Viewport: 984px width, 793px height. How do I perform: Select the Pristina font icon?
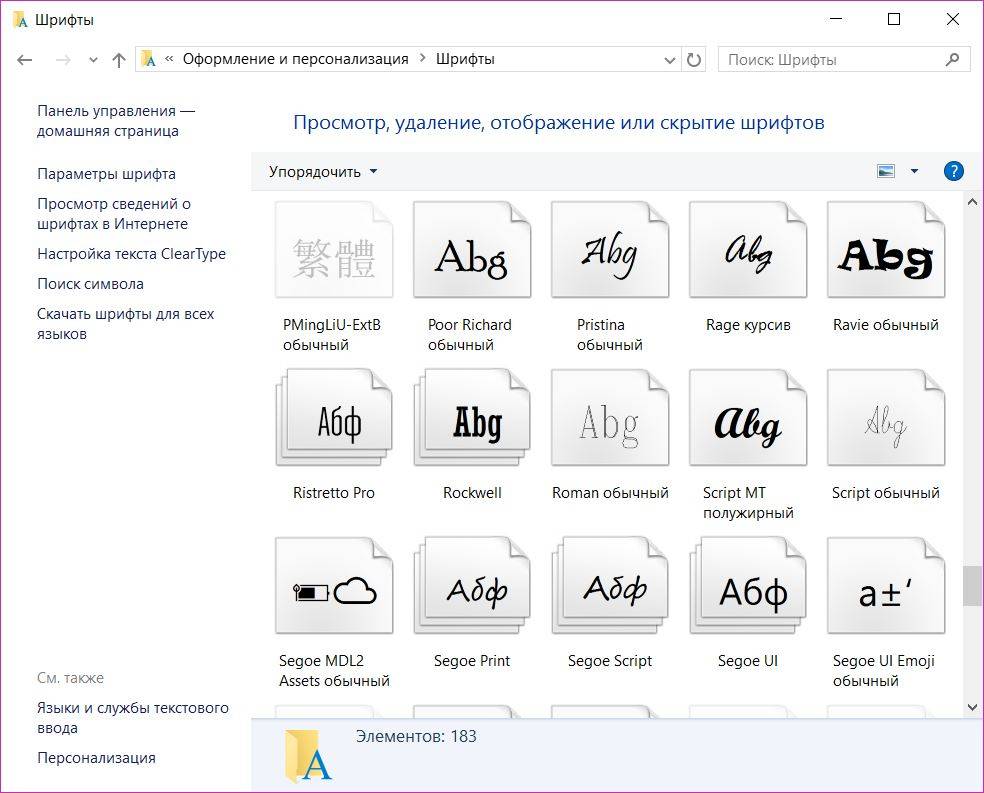pos(610,250)
